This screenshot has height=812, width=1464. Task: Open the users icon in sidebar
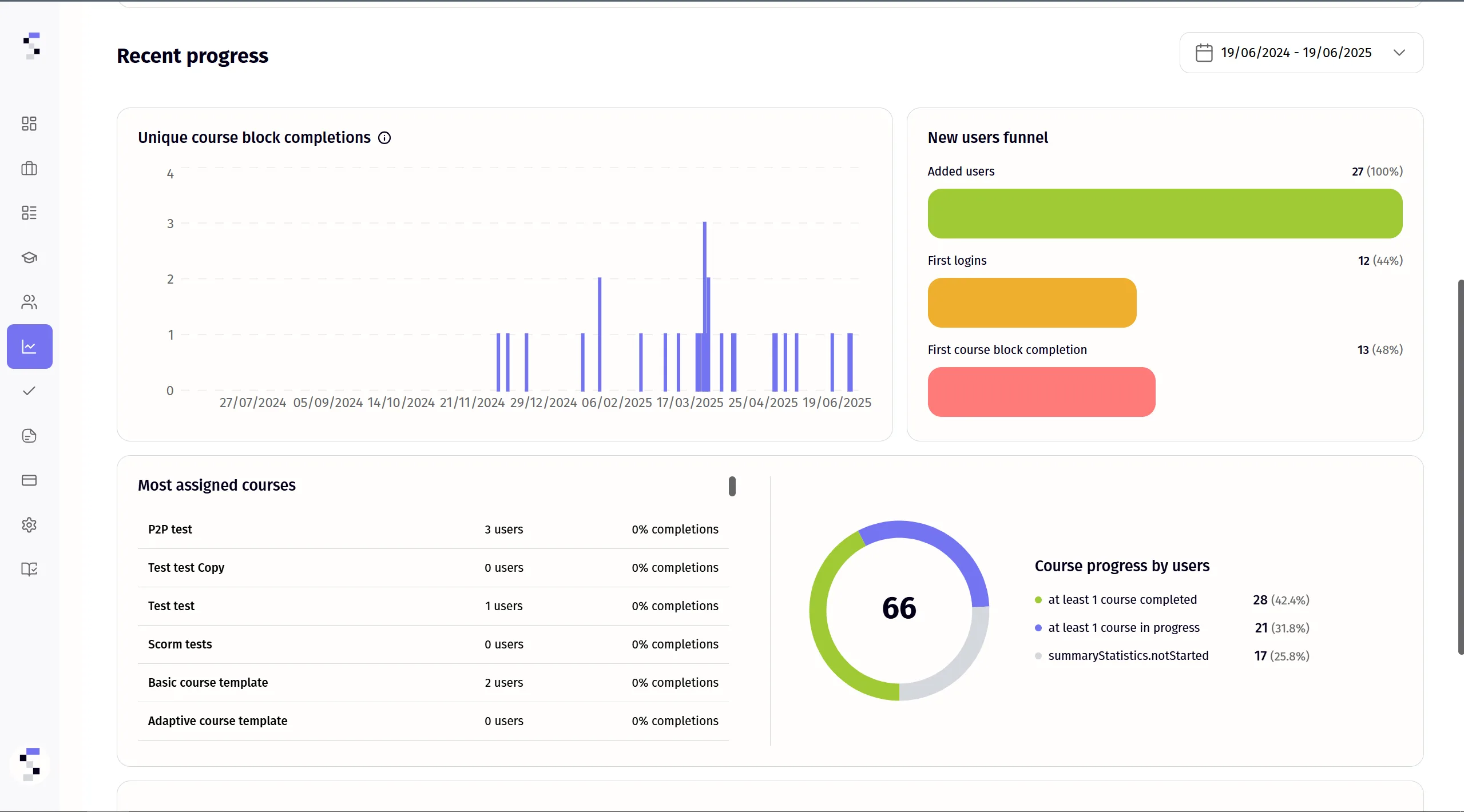click(x=29, y=302)
